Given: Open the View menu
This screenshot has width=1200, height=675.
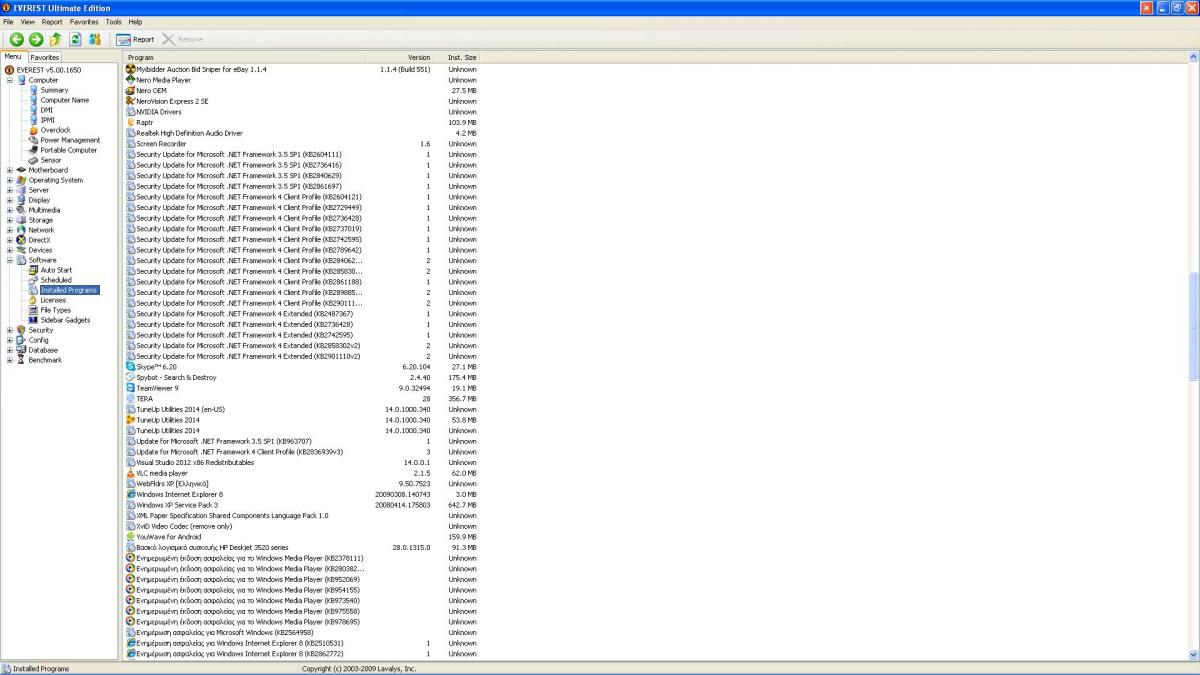Looking at the screenshot, I should pos(28,21).
